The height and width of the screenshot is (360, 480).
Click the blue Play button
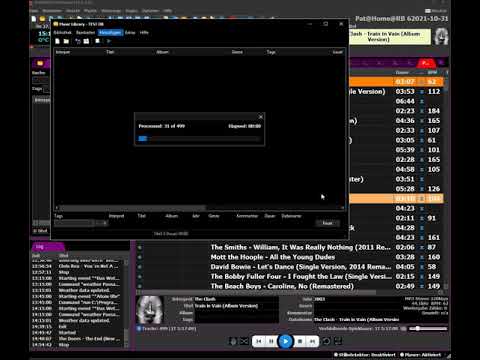pos(285,341)
